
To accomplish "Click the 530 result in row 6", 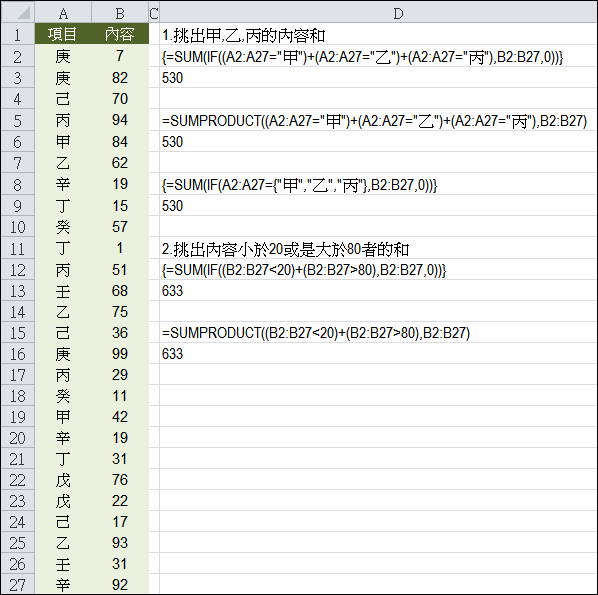I will pos(172,142).
